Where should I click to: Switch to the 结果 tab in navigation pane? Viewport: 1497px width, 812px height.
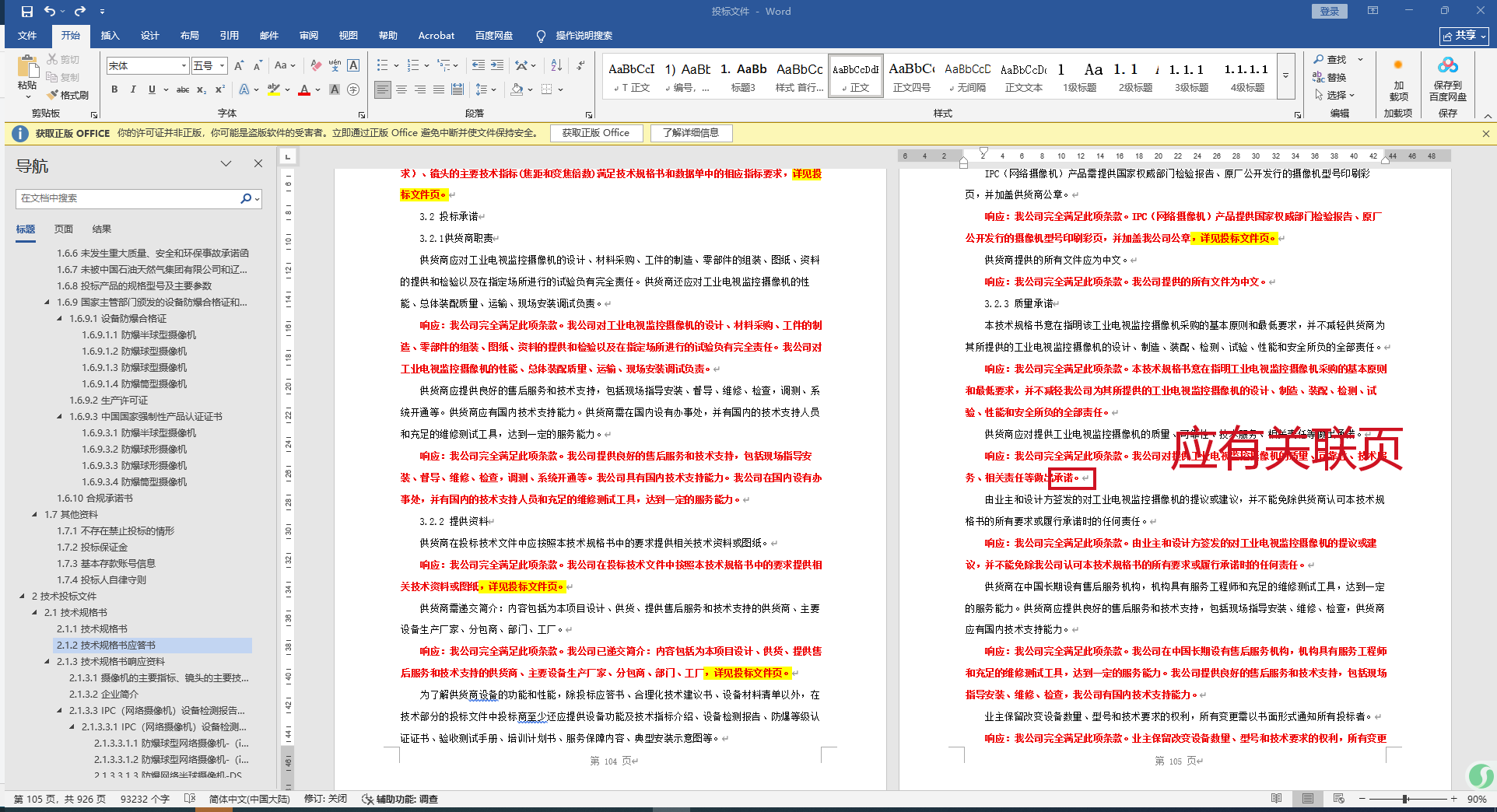tap(102, 229)
